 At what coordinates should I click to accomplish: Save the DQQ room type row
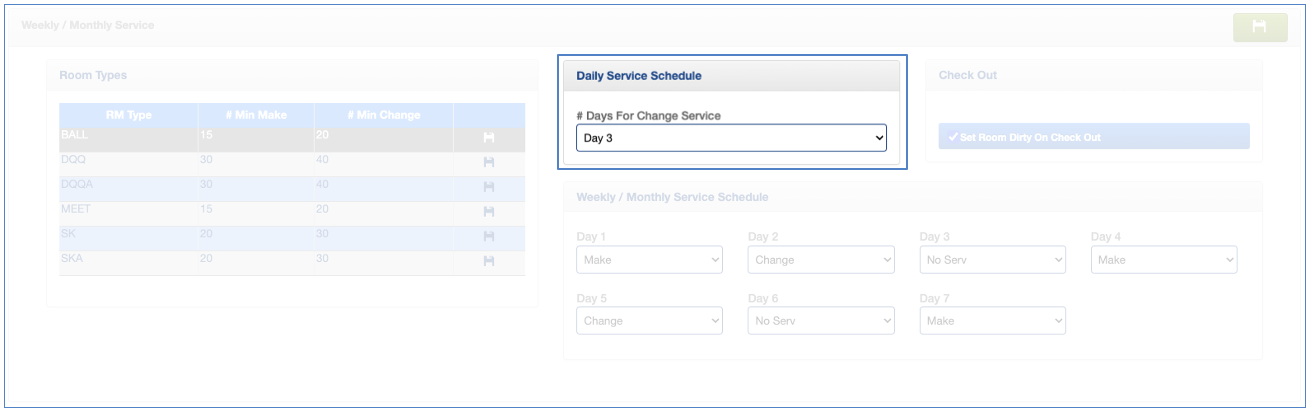(489, 162)
